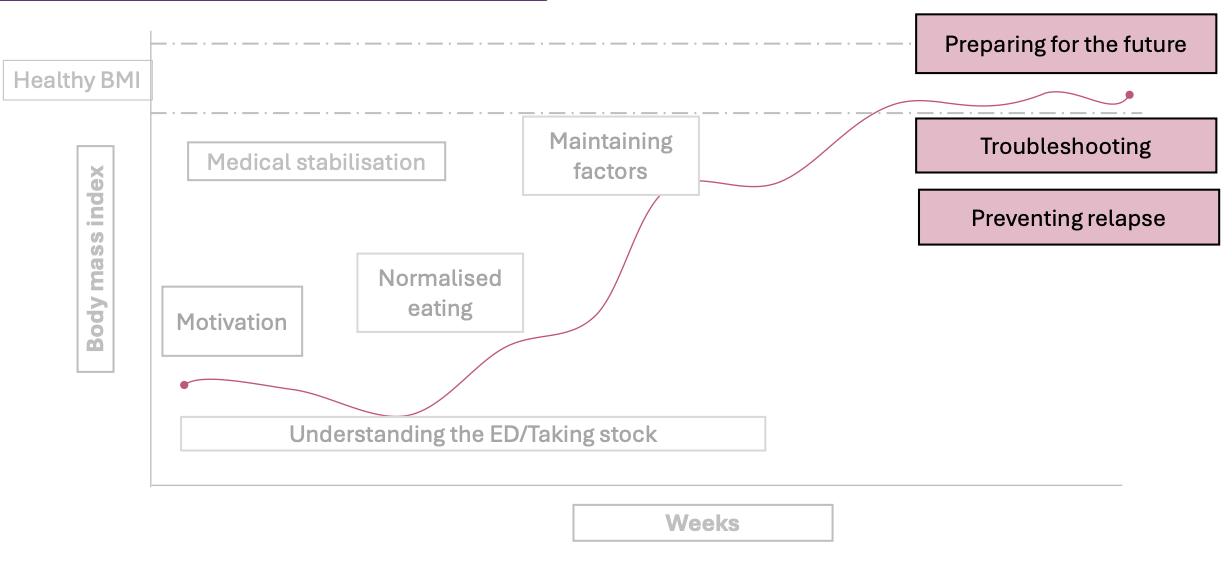The height and width of the screenshot is (562, 1222).
Task: Select the Medical stabilisation box
Action: coord(316,162)
